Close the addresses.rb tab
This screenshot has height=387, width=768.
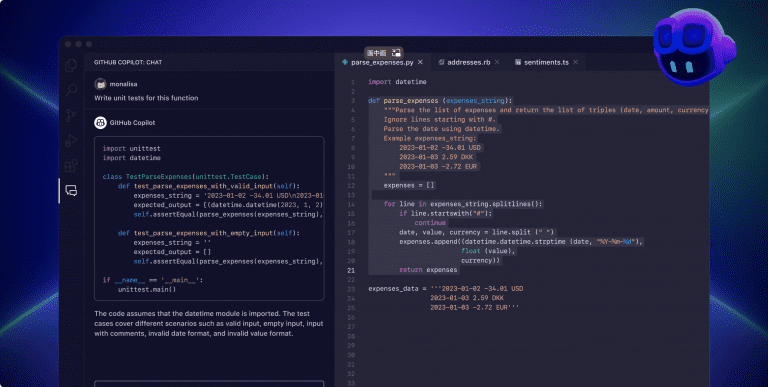(x=497, y=62)
